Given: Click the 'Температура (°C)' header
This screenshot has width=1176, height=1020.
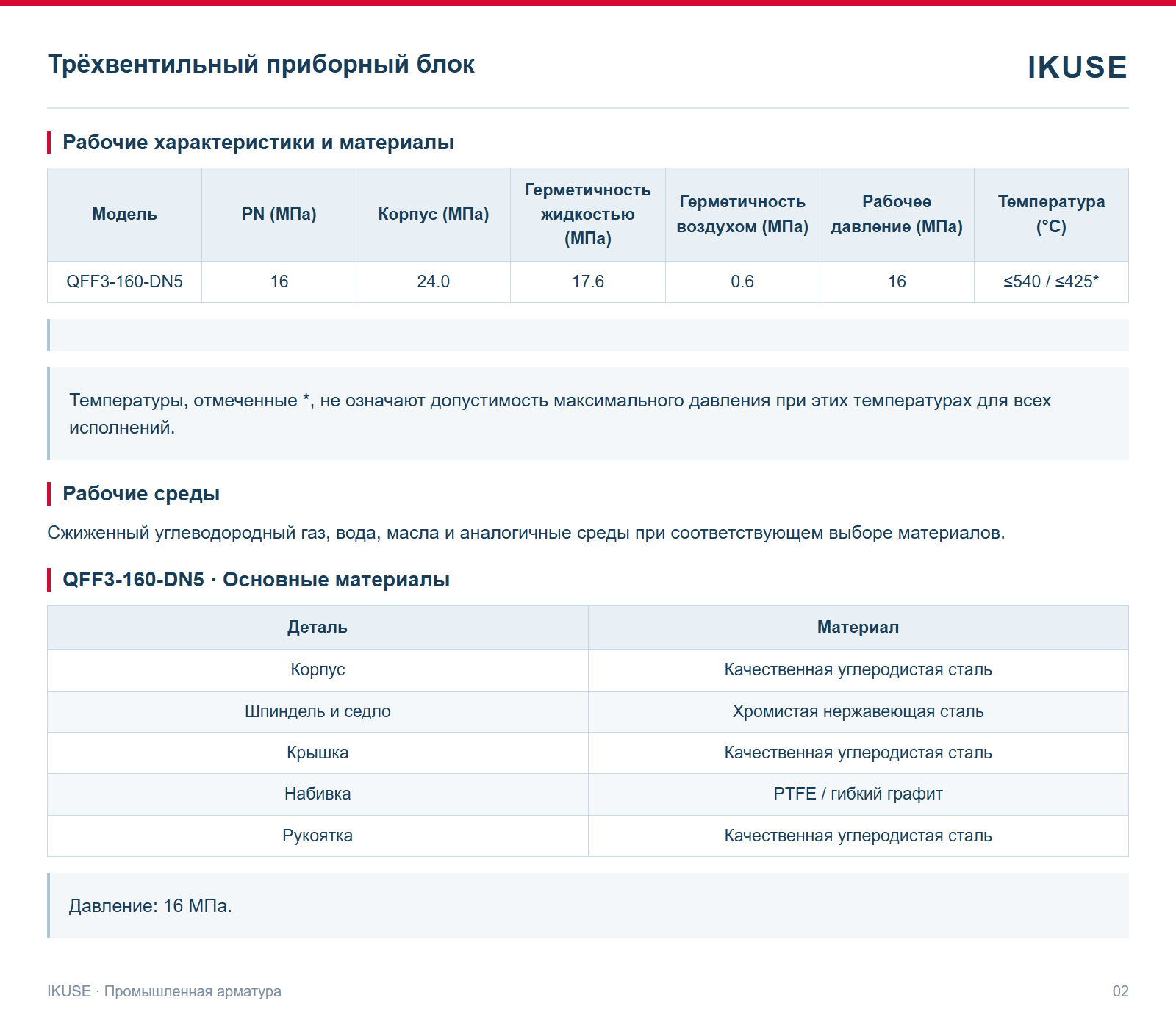Looking at the screenshot, I should 1051,214.
